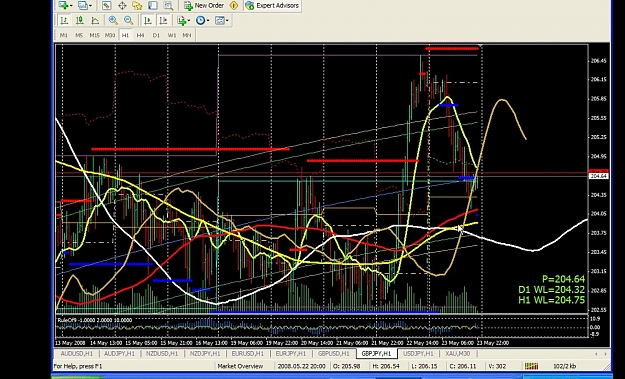Click the New Order button
The height and width of the screenshot is (379, 625).
pos(205,6)
